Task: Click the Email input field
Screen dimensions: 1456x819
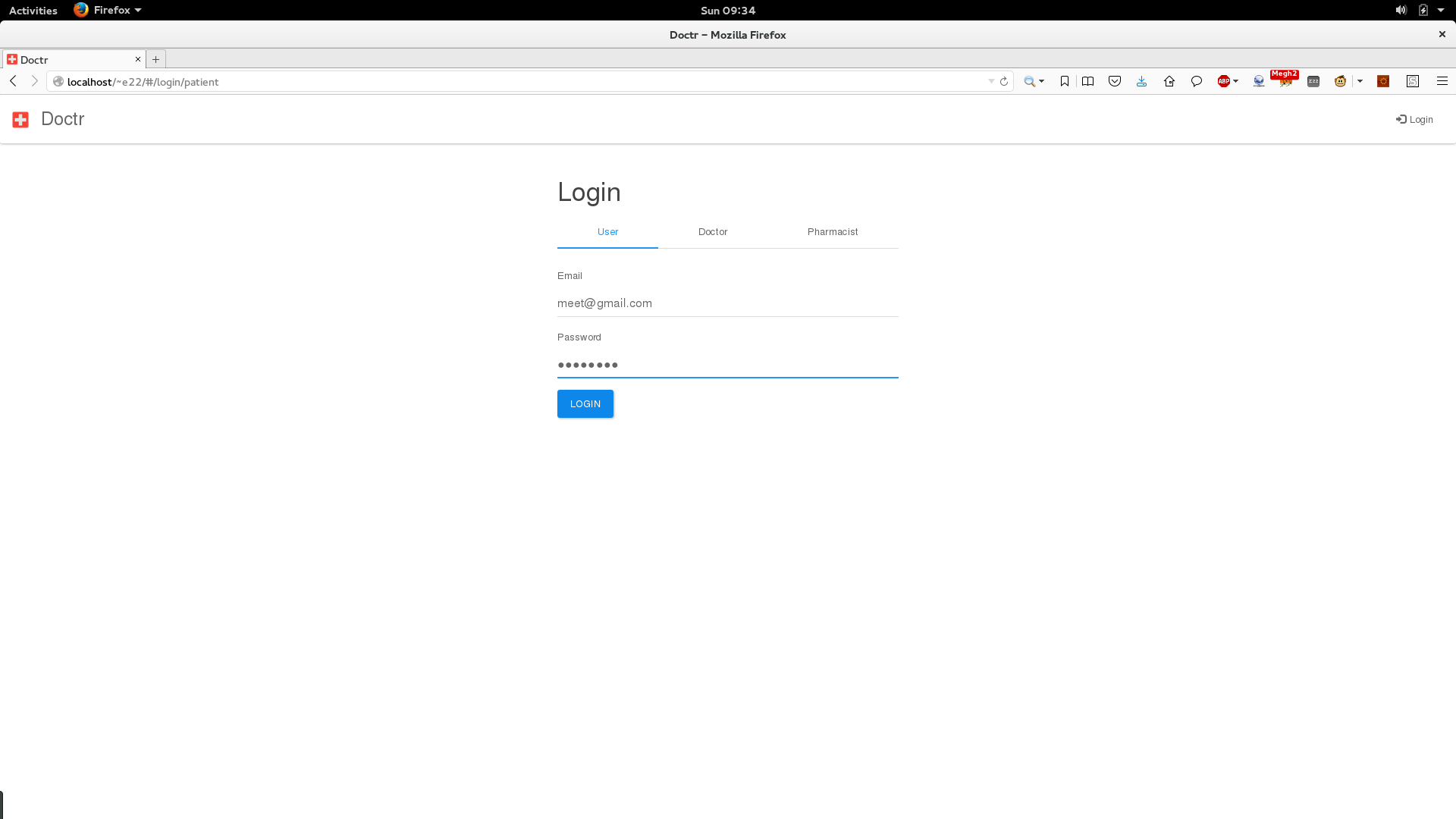Action: [727, 303]
